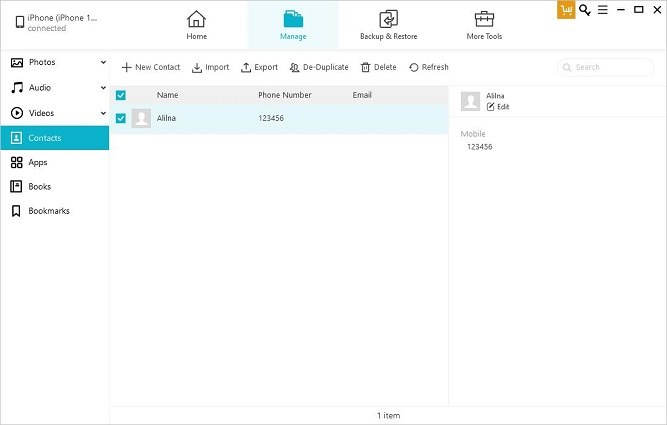
Task: Click Edit in contact details panel
Action: coord(497,106)
